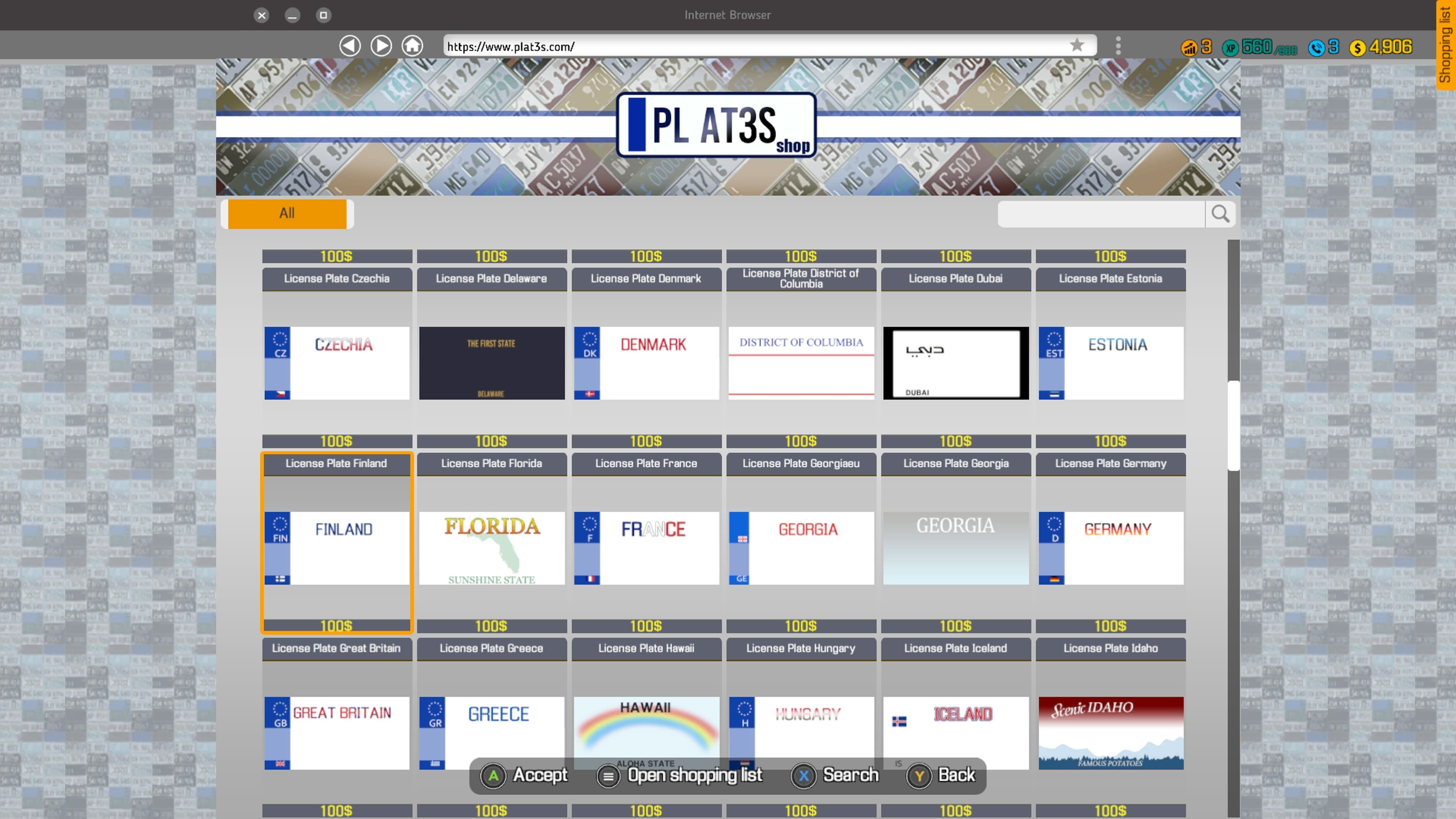Select the Great Britain license plate image
1456x819 pixels.
[x=337, y=733]
